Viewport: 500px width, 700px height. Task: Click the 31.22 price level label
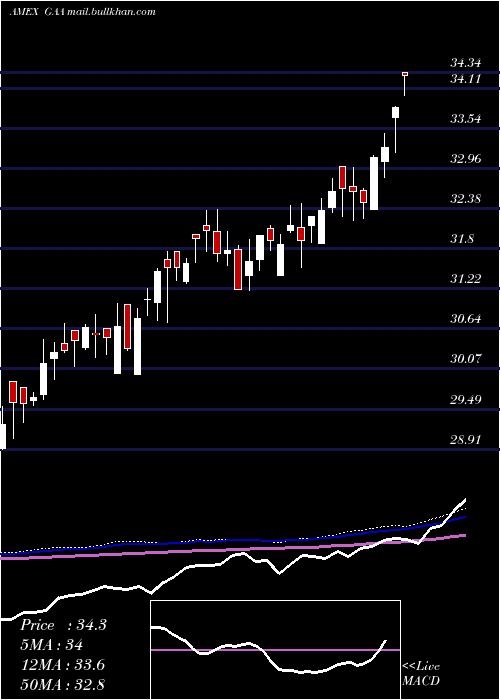click(466, 279)
